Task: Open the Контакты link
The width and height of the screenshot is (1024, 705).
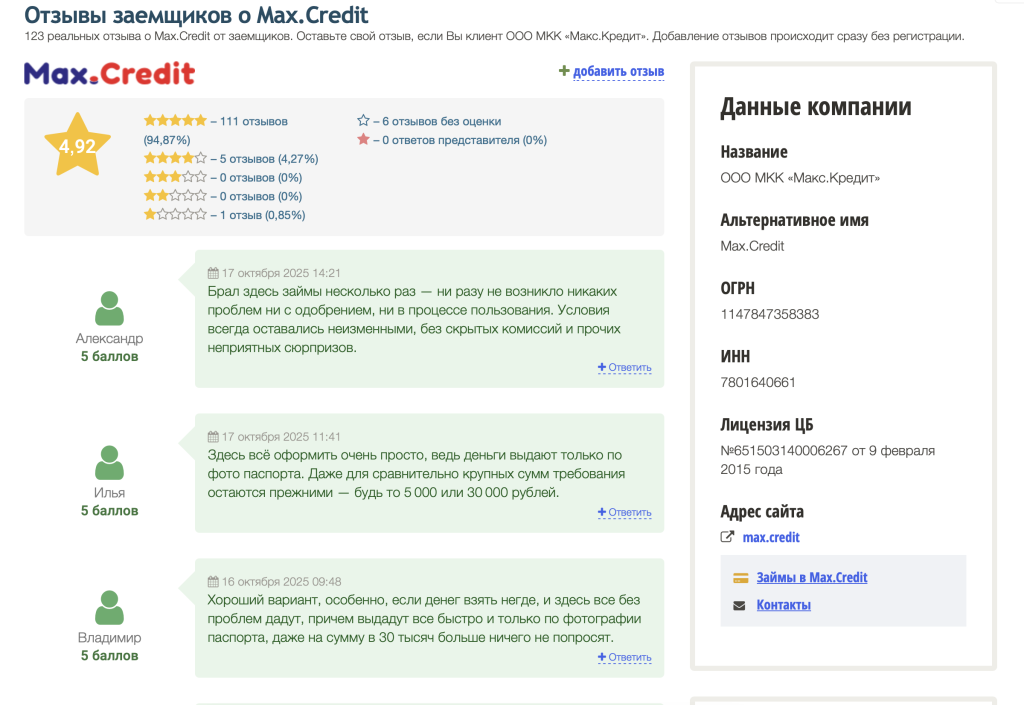Action: 783,605
